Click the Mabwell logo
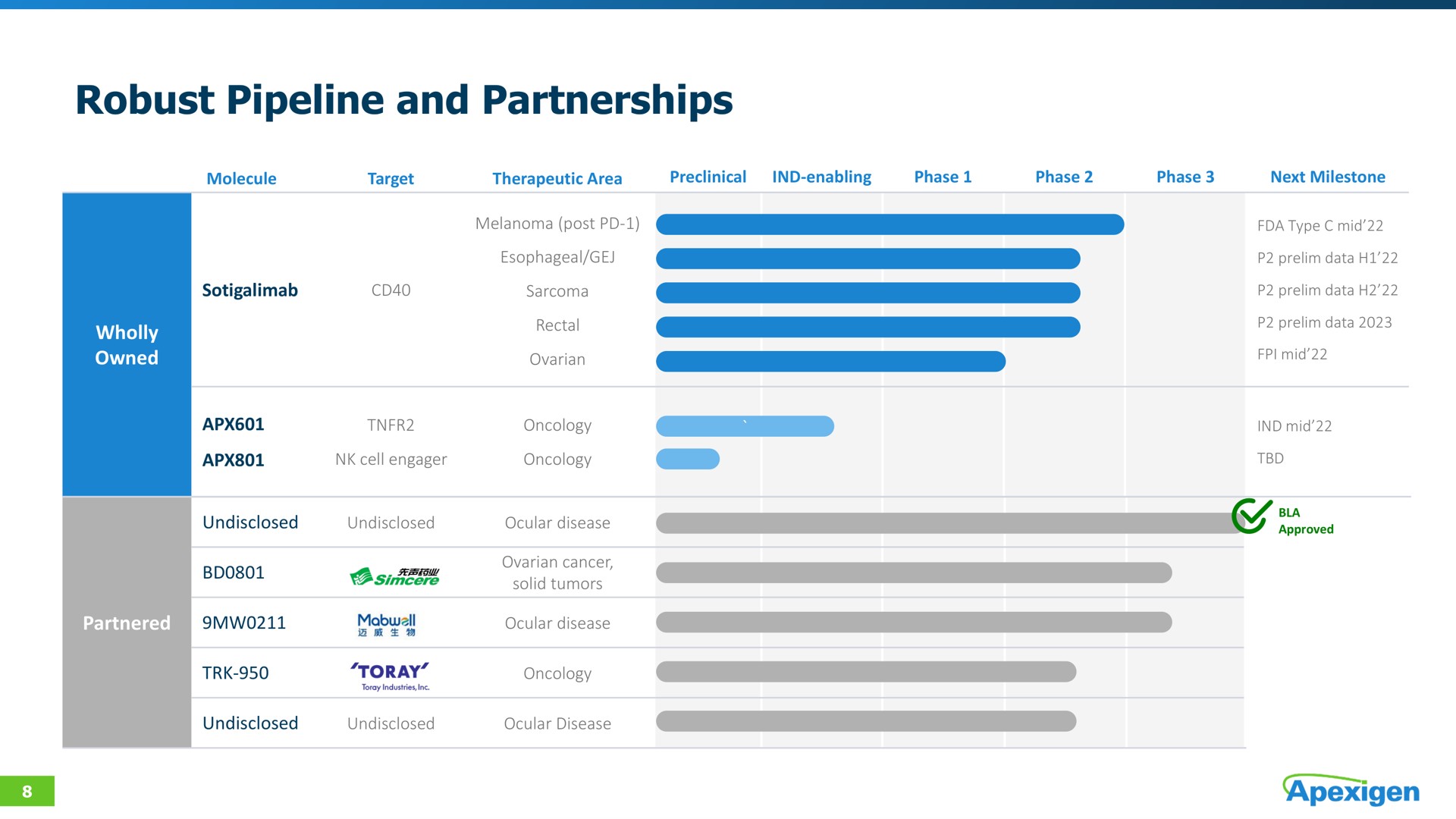Screen dimensions: 1456x819 [387, 625]
